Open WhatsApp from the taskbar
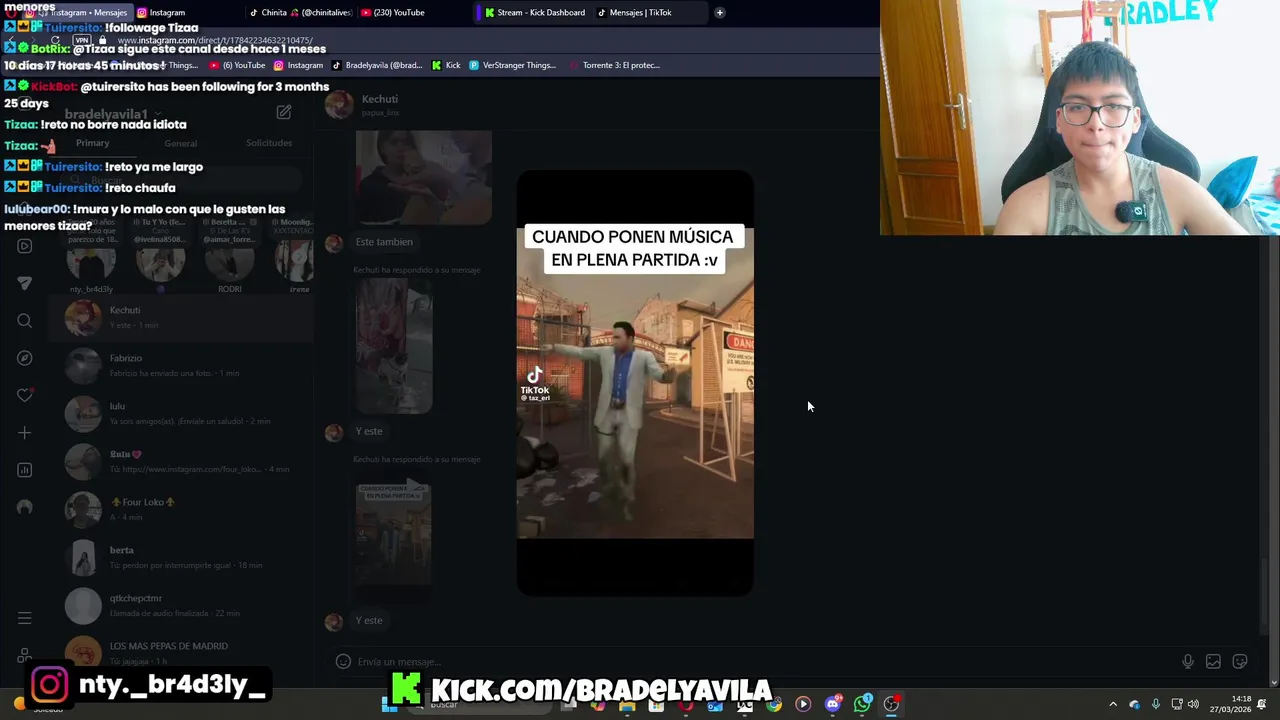This screenshot has height=720, width=1280. point(862,704)
